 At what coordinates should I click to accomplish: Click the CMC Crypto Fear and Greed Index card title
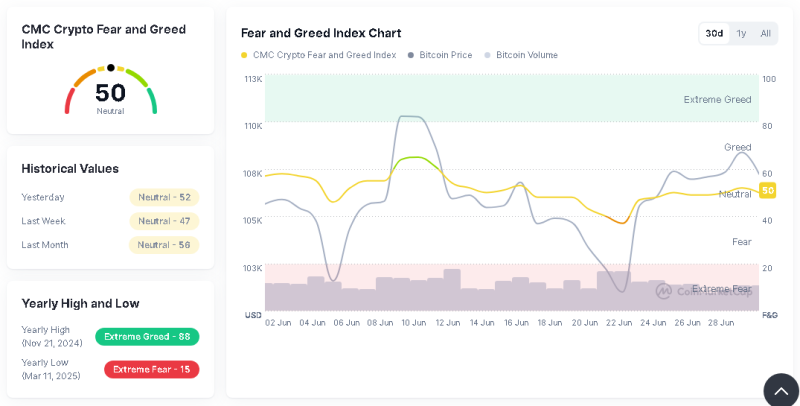tap(104, 37)
